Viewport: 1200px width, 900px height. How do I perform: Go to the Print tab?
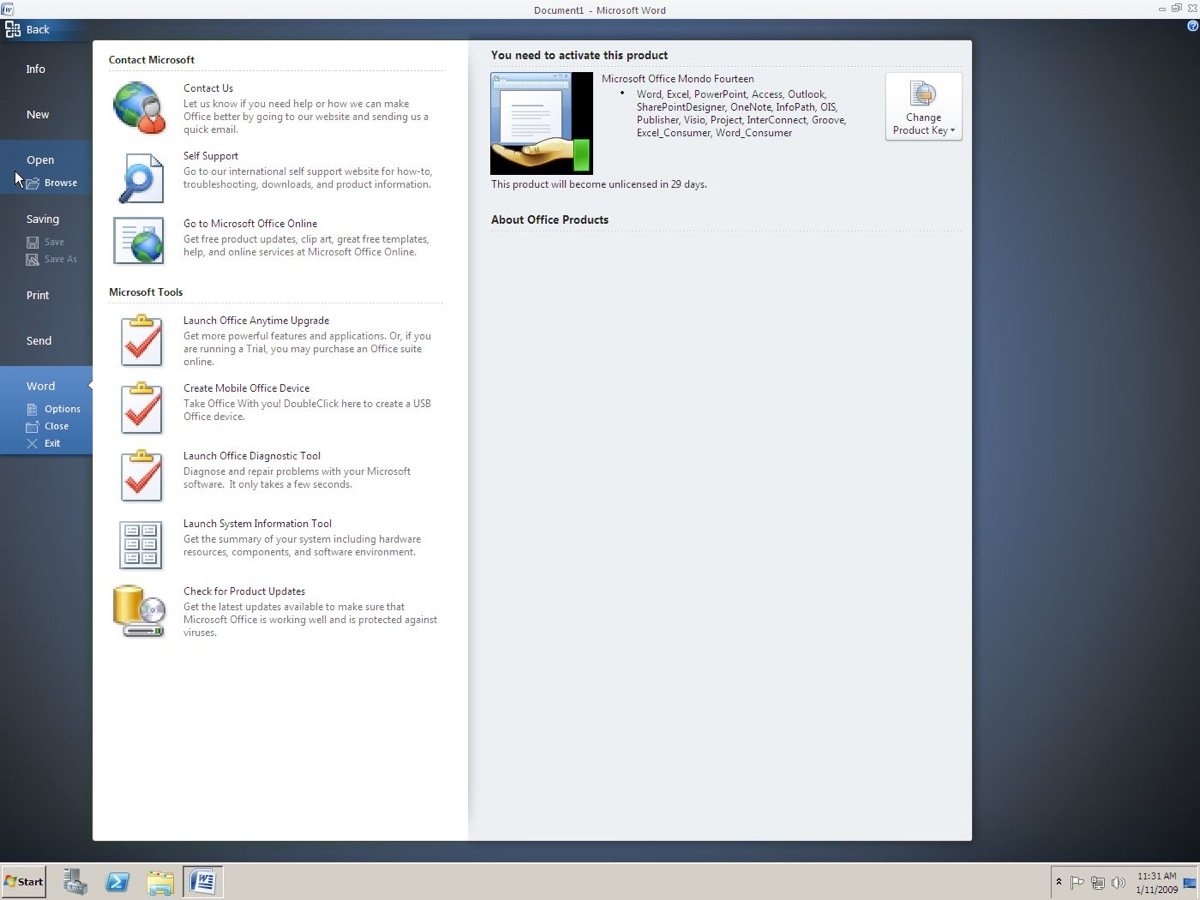point(38,296)
